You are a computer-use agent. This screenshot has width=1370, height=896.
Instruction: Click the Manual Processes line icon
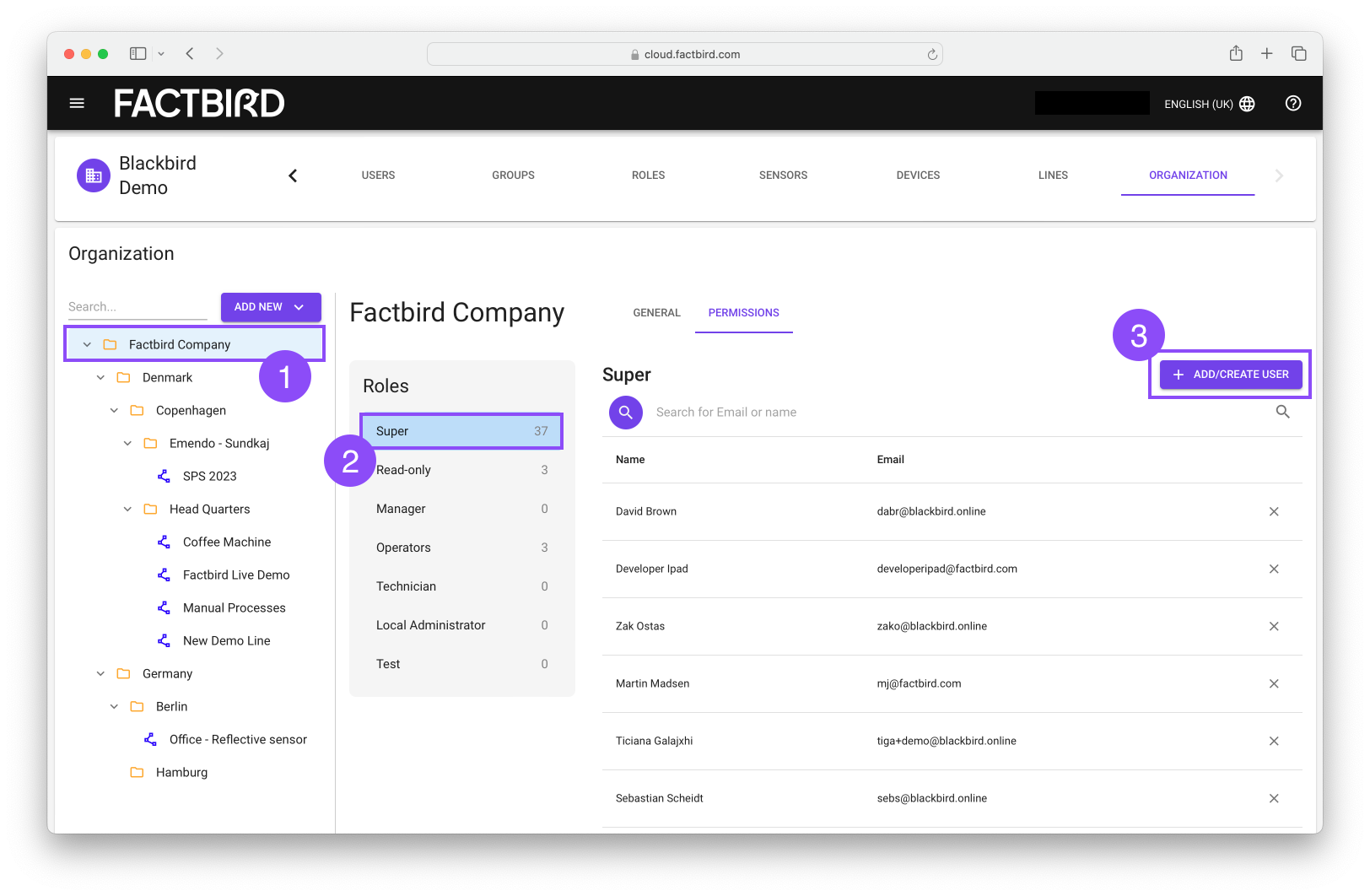(164, 607)
